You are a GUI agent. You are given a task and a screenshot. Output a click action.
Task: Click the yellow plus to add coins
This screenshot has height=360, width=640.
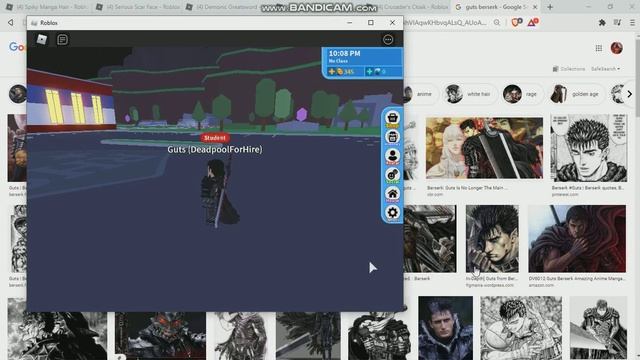pyautogui.click(x=331, y=71)
